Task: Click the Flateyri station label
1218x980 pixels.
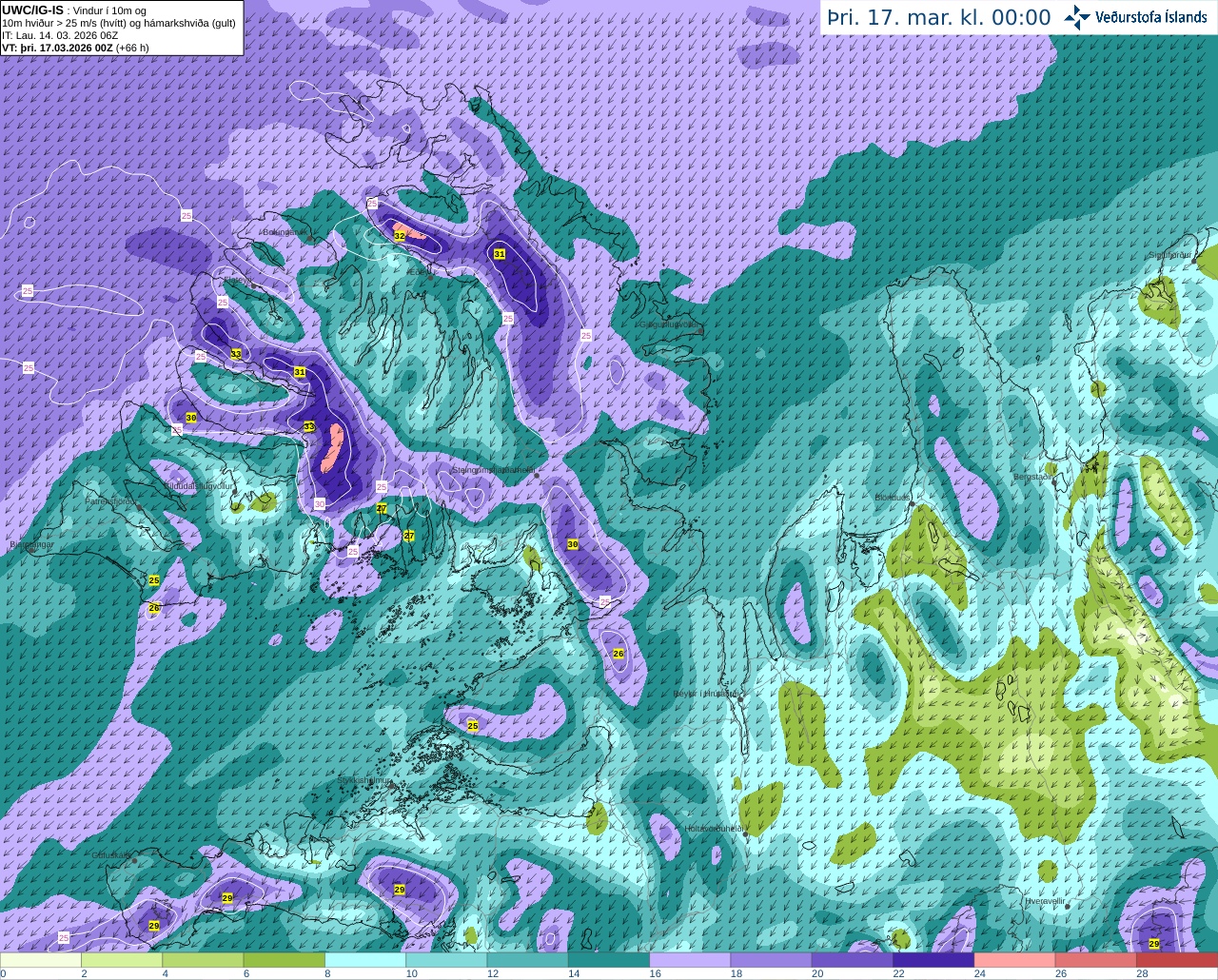Action: point(238,280)
